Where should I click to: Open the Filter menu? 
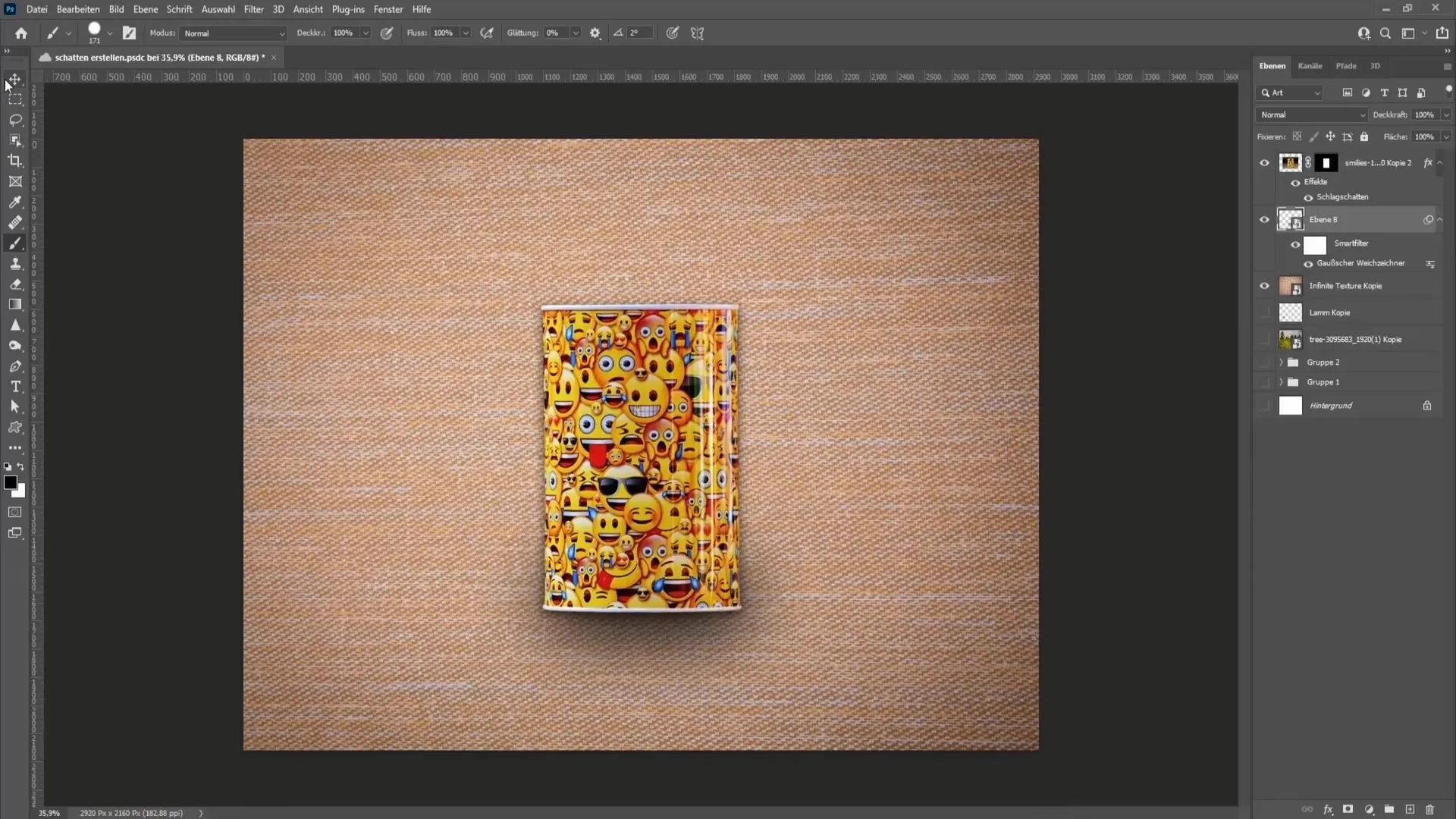pyautogui.click(x=253, y=9)
